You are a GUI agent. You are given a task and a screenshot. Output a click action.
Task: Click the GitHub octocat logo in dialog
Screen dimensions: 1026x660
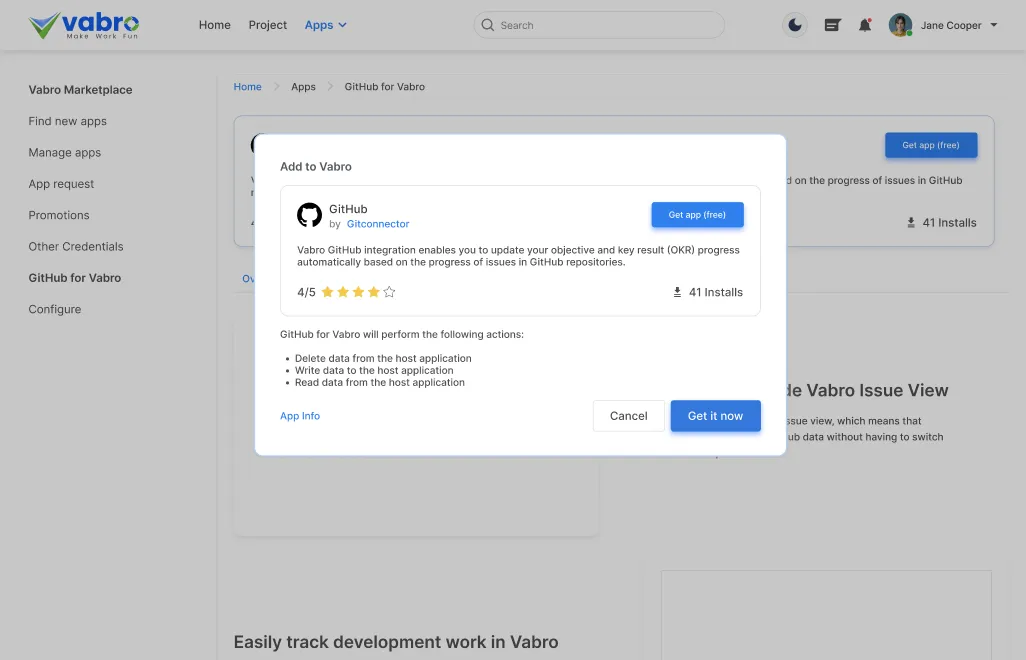point(310,215)
